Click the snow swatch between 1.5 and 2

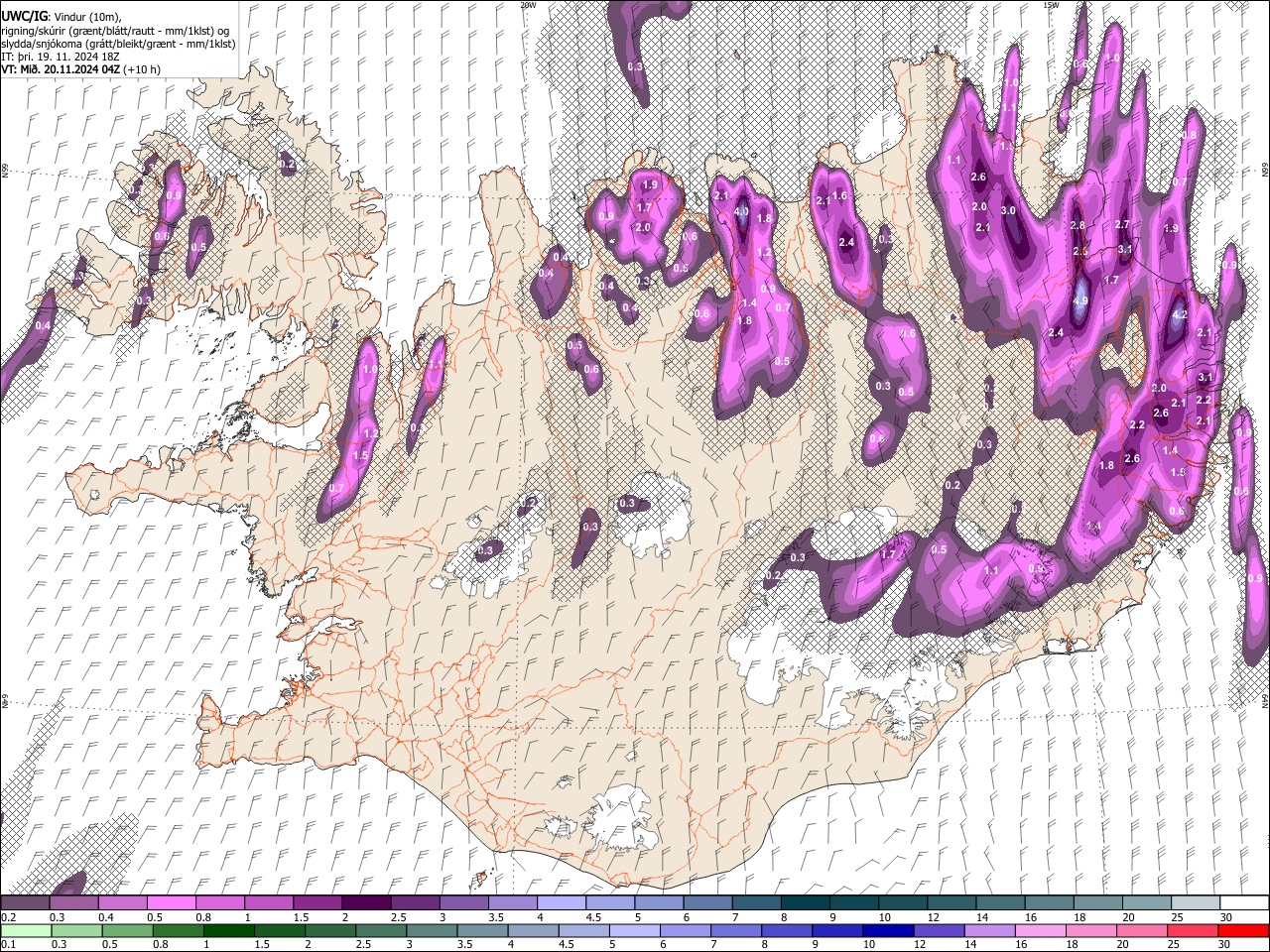pyautogui.click(x=317, y=903)
